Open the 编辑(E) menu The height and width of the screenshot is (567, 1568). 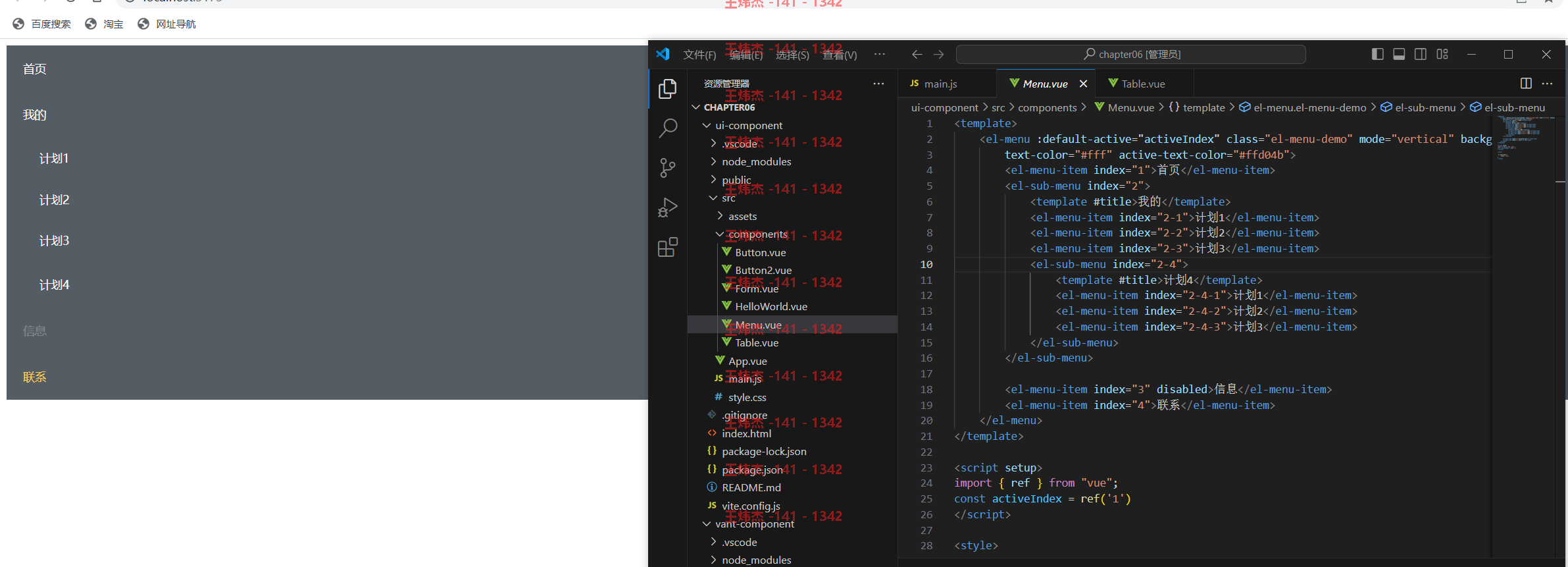pyautogui.click(x=746, y=55)
